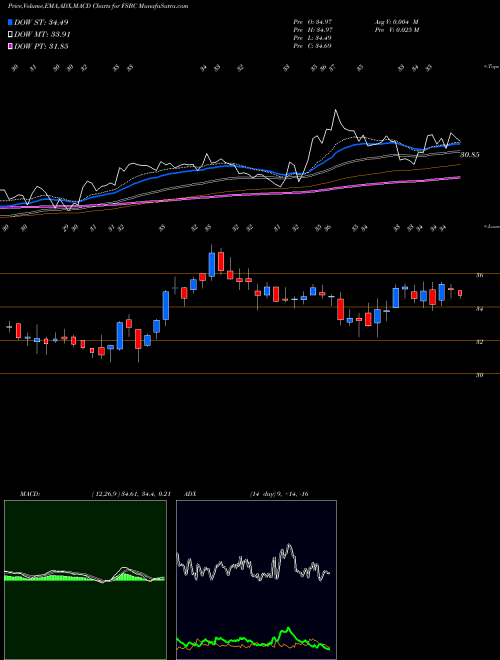Select the 'DOW MT: 33.91' legend label
The height and width of the screenshot is (660, 500).
(x=42, y=35)
